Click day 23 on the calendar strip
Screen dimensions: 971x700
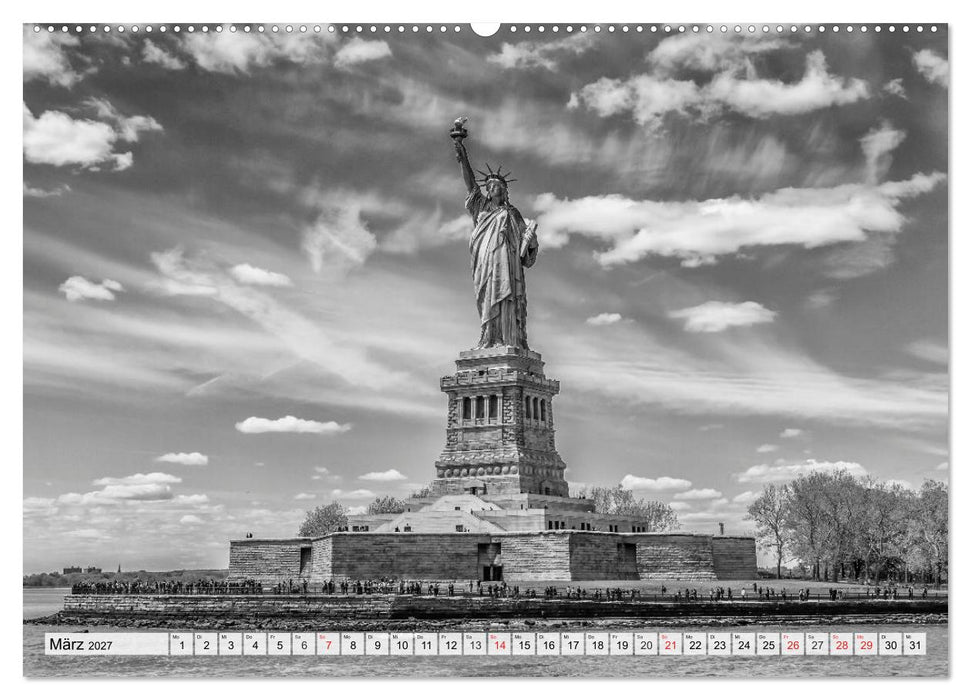pyautogui.click(x=720, y=644)
